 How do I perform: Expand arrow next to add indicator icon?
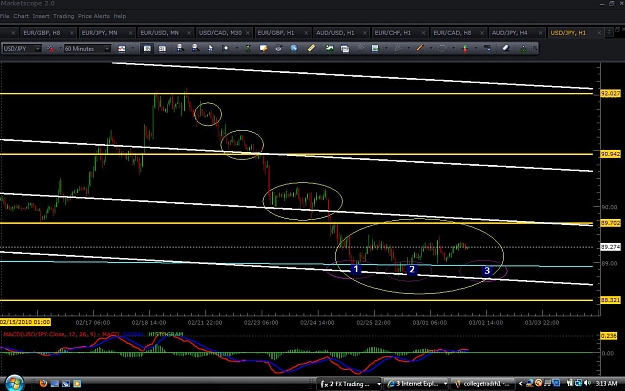click(x=386, y=49)
